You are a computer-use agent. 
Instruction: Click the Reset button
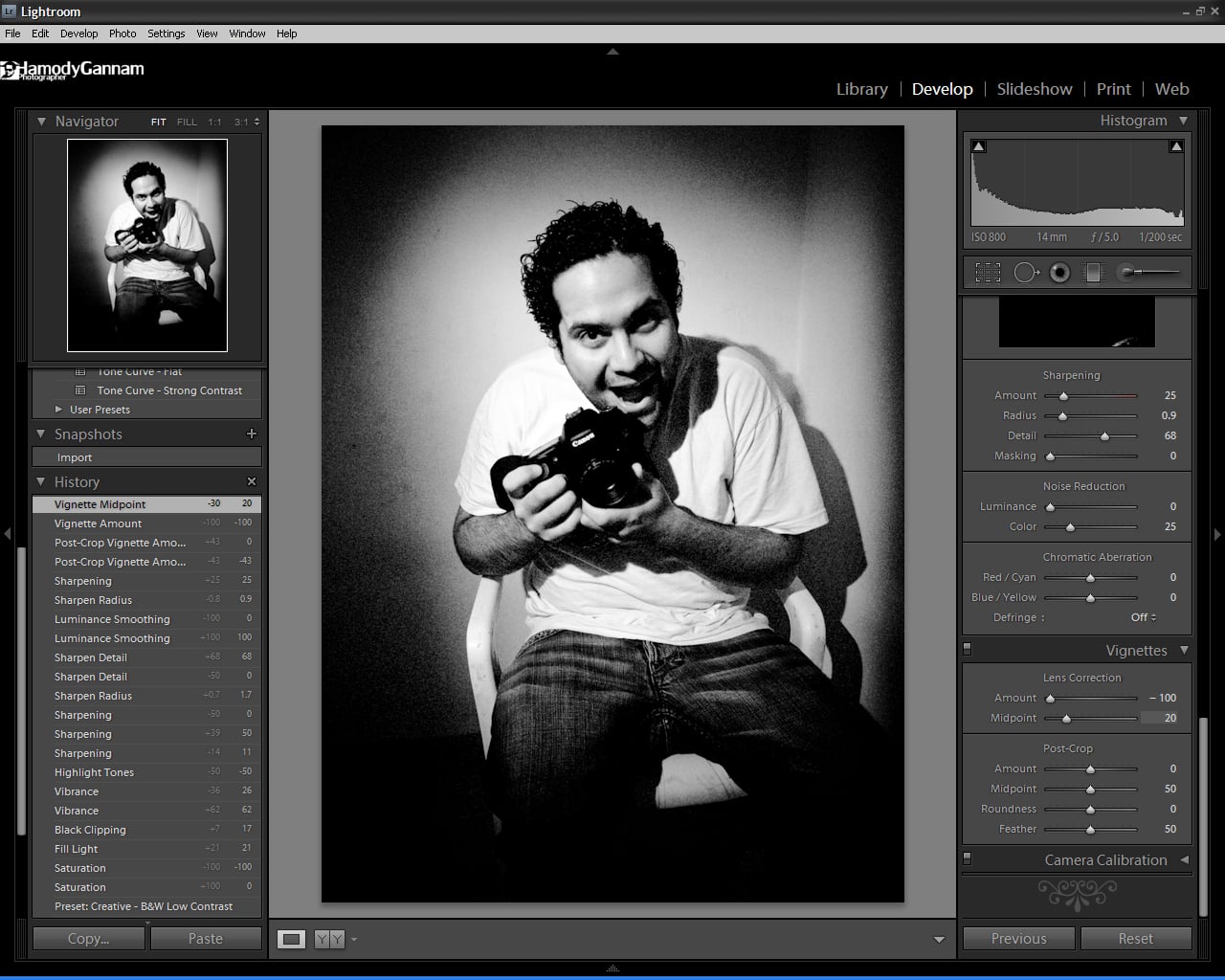(x=1136, y=939)
